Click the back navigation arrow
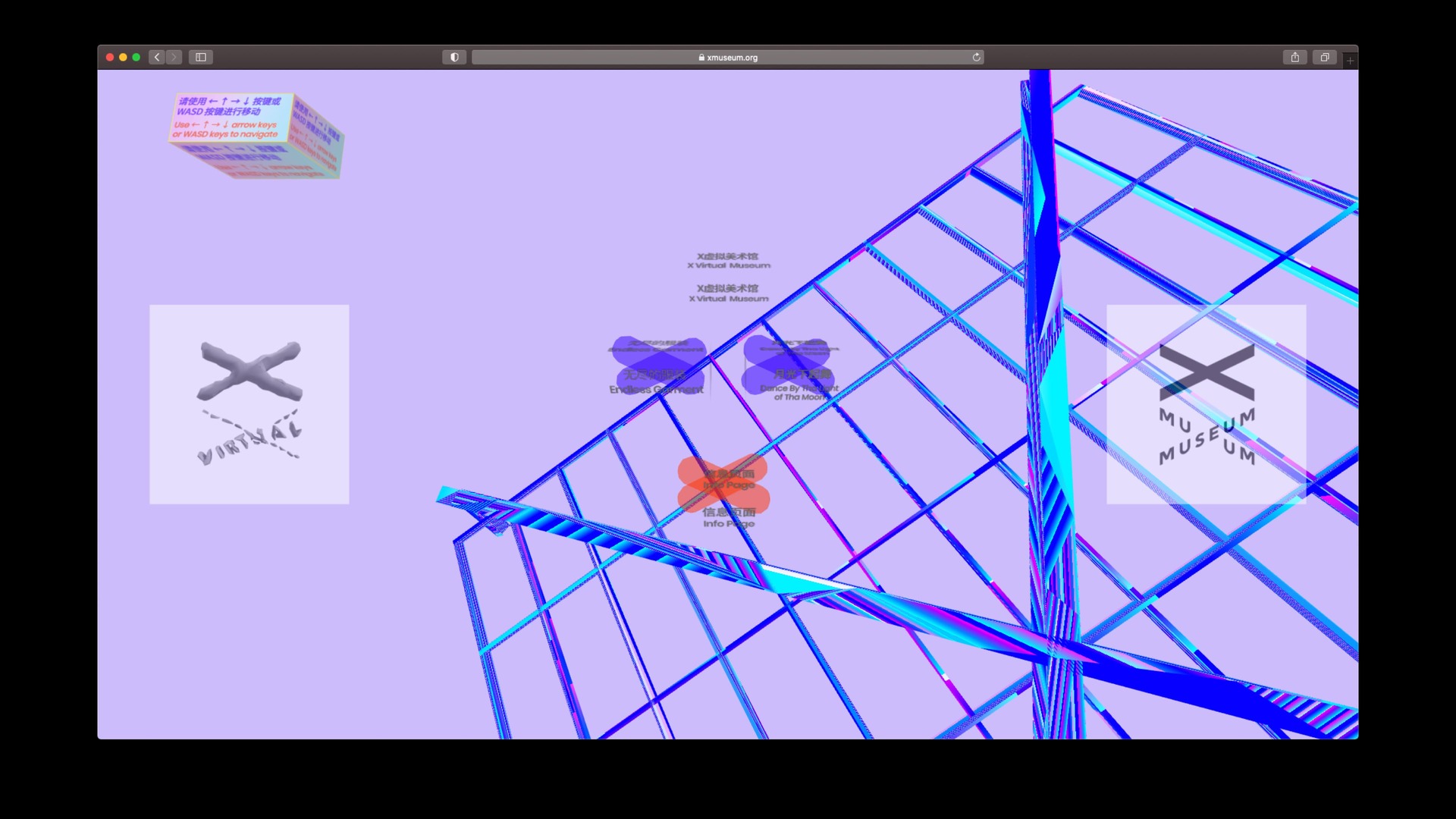Screen dimensions: 1456x819 click(x=157, y=57)
